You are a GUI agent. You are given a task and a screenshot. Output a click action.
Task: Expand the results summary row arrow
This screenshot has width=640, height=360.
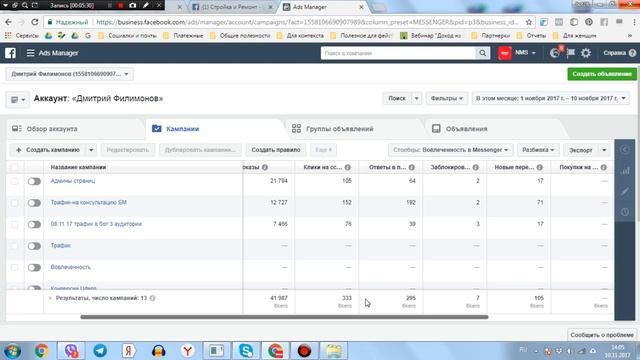coord(50,298)
